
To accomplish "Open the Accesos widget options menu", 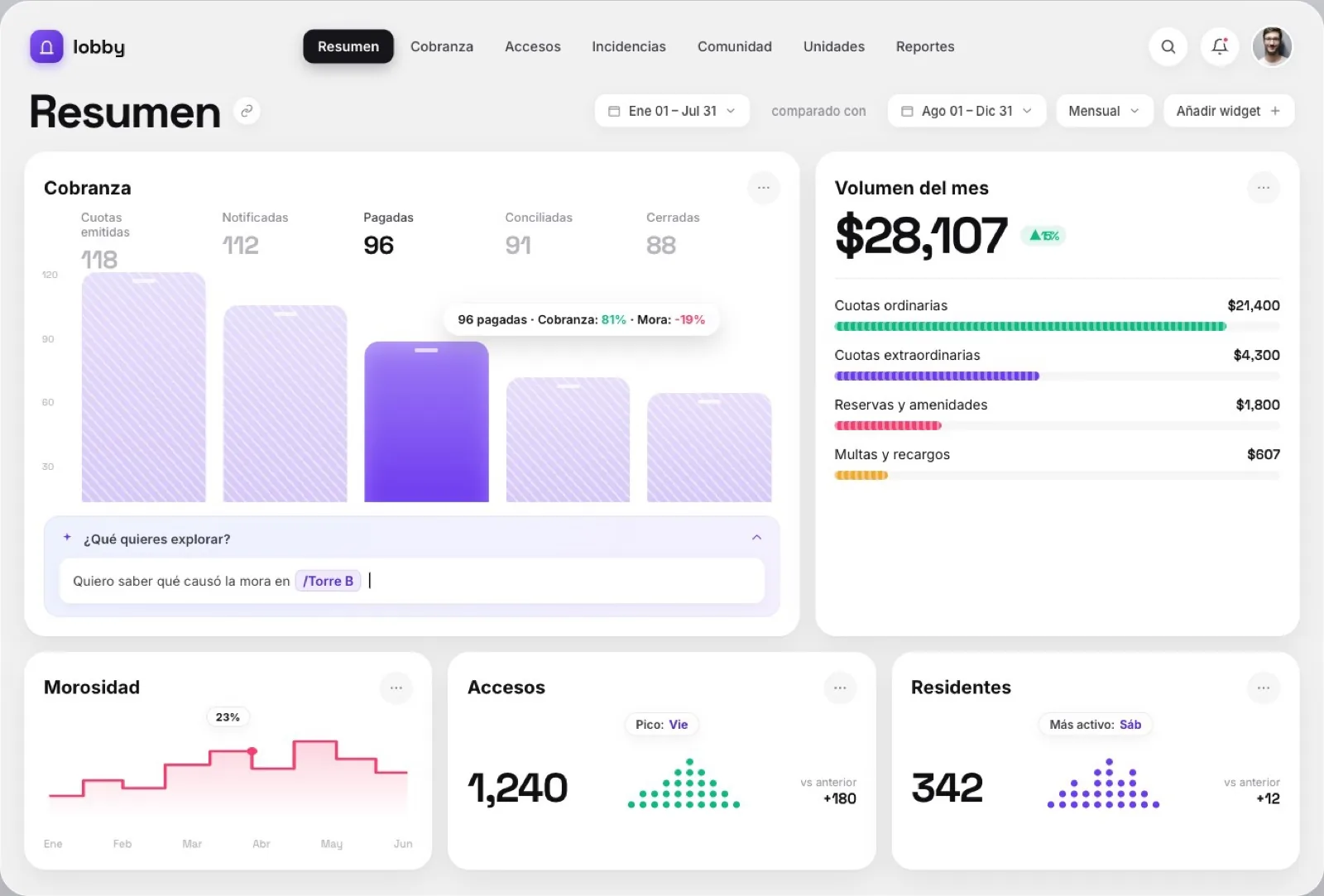I will pyautogui.click(x=840, y=688).
